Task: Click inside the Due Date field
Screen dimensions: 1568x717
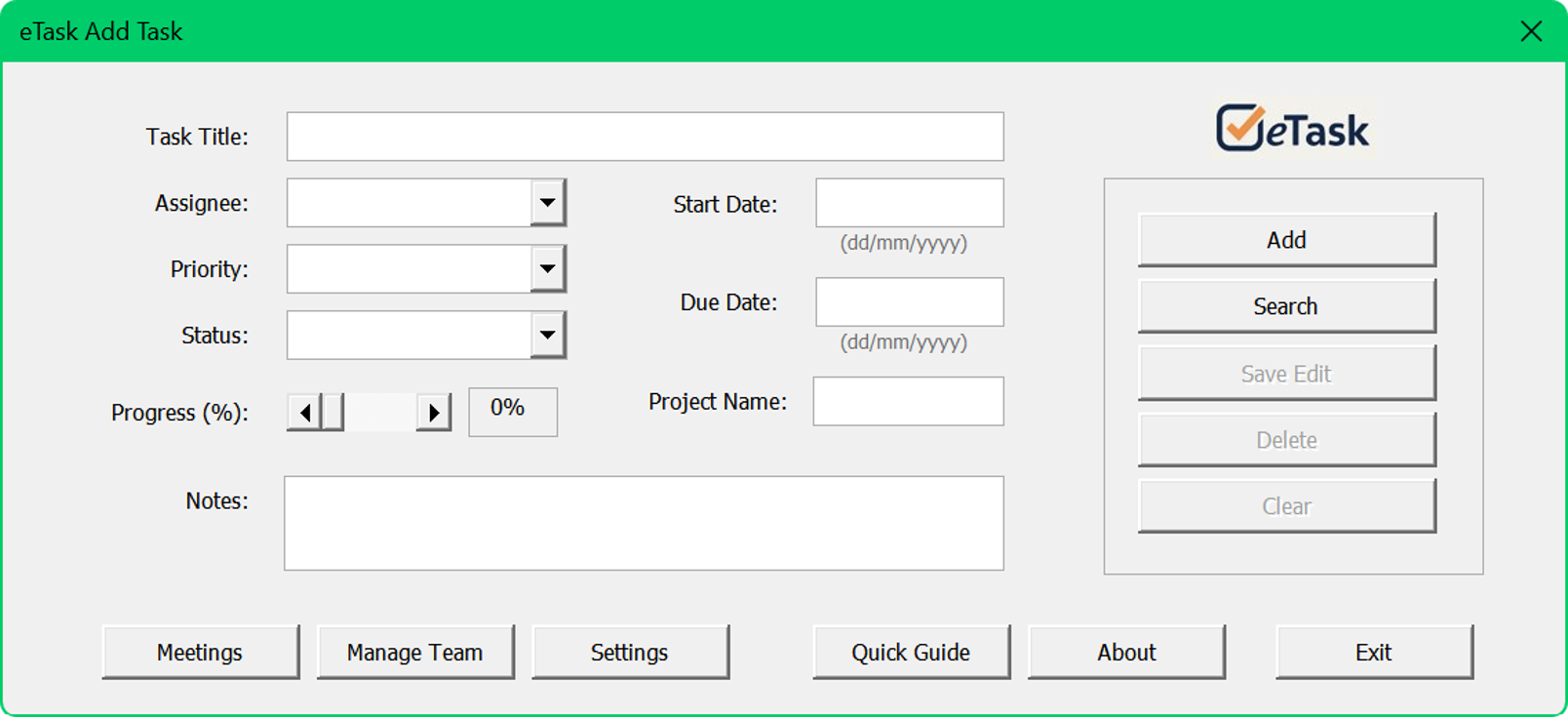Action: click(x=908, y=301)
